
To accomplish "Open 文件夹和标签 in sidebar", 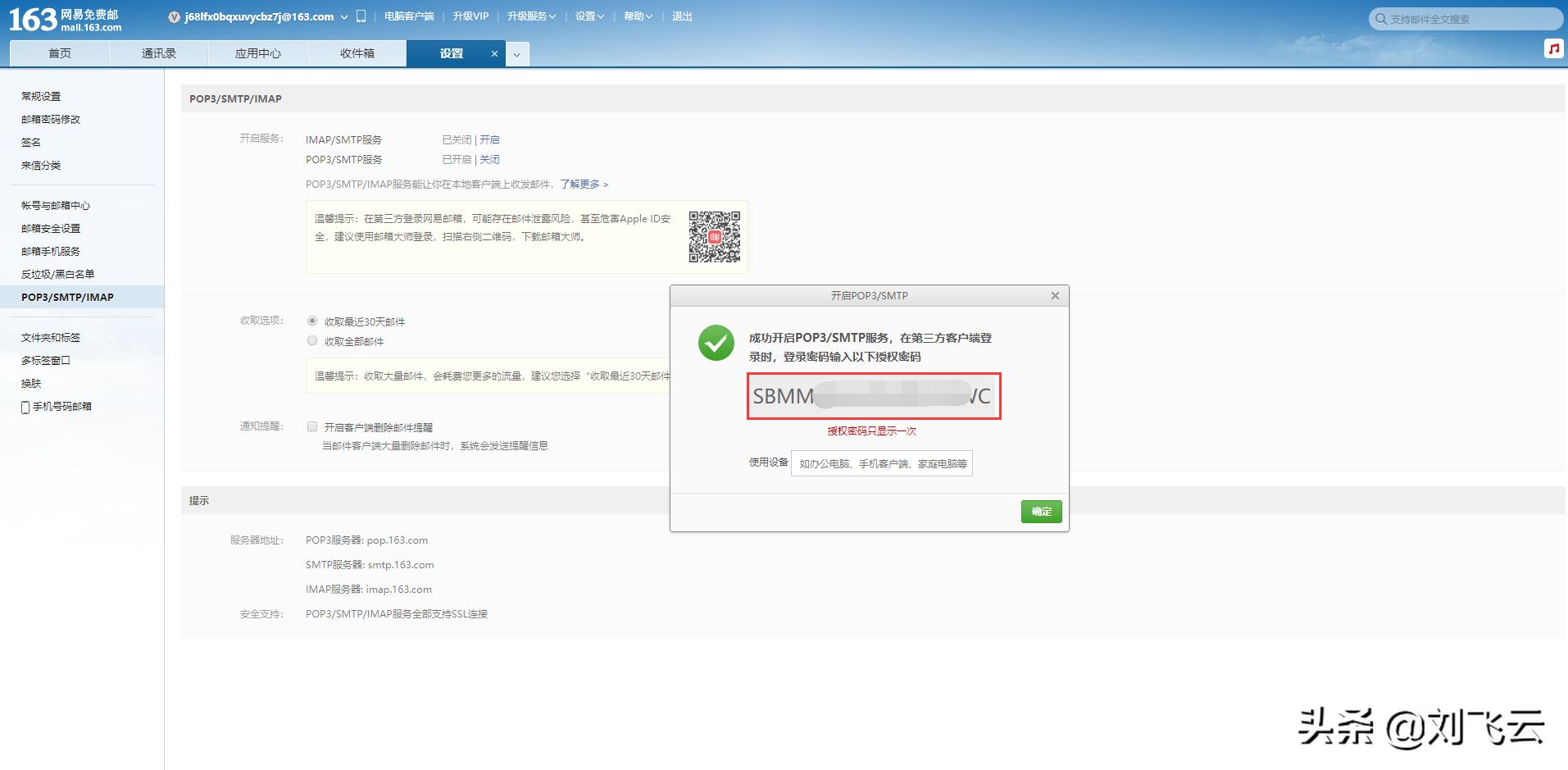I will pyautogui.click(x=51, y=338).
